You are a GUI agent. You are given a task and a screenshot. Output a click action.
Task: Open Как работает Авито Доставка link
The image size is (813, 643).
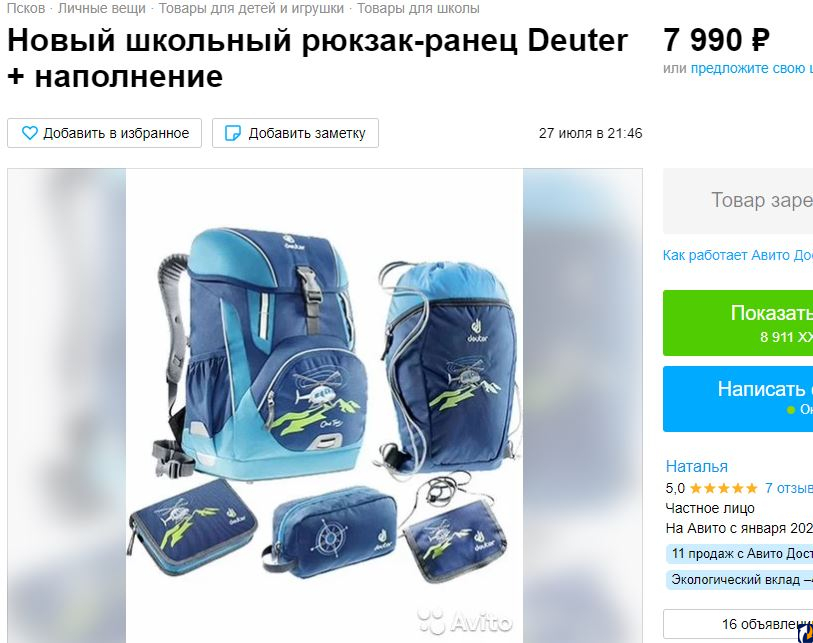pos(737,255)
